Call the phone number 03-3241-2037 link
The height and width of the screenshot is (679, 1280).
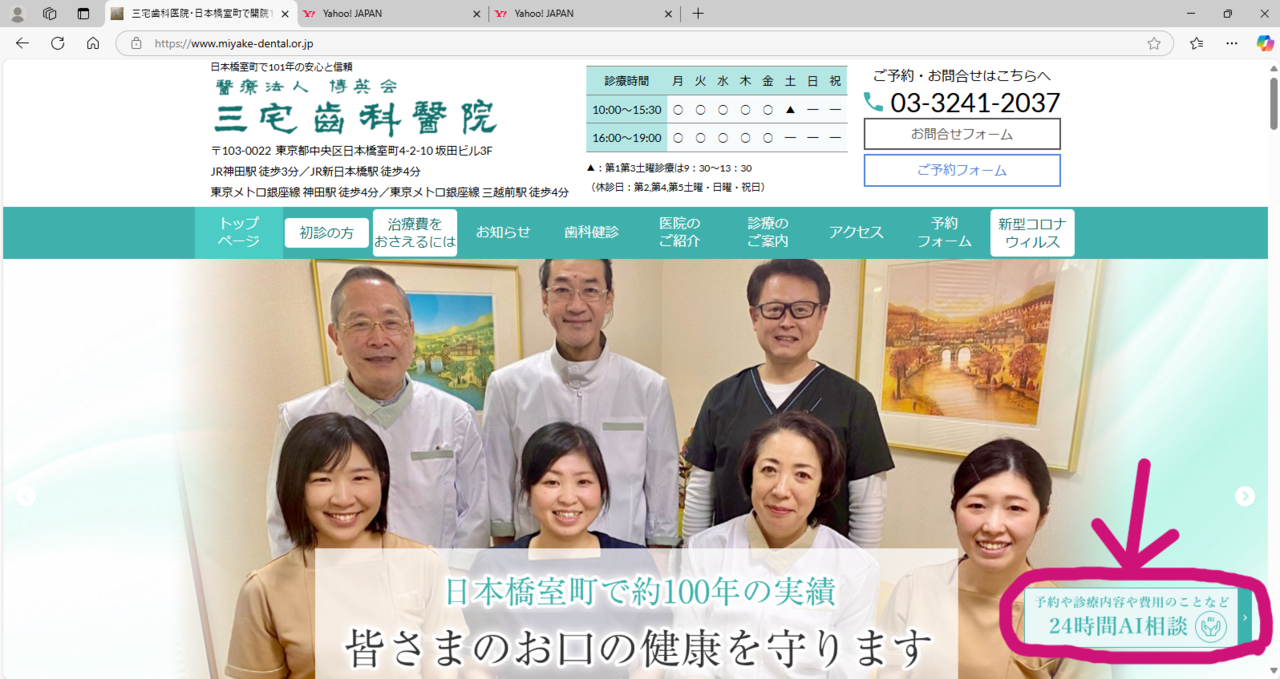click(974, 103)
